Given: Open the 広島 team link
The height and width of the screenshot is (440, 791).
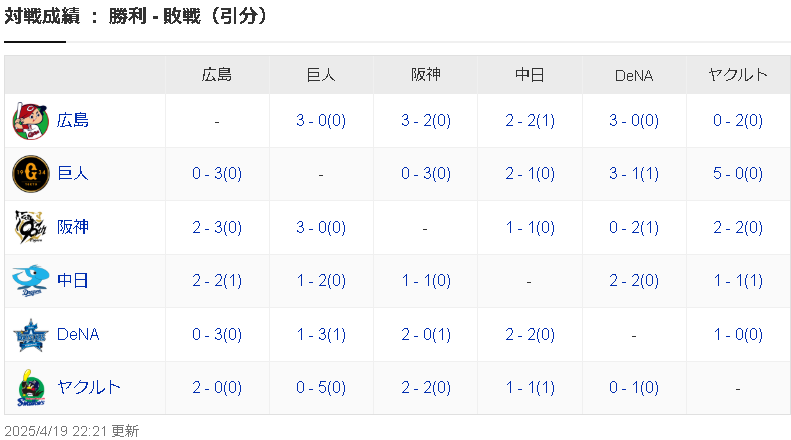Looking at the screenshot, I should click(73, 121).
